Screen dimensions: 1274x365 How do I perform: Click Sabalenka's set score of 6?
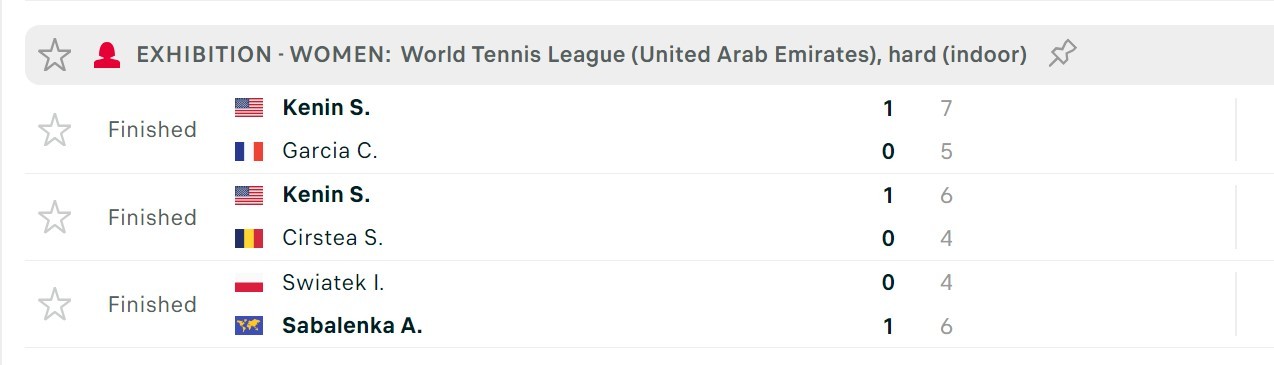(946, 326)
